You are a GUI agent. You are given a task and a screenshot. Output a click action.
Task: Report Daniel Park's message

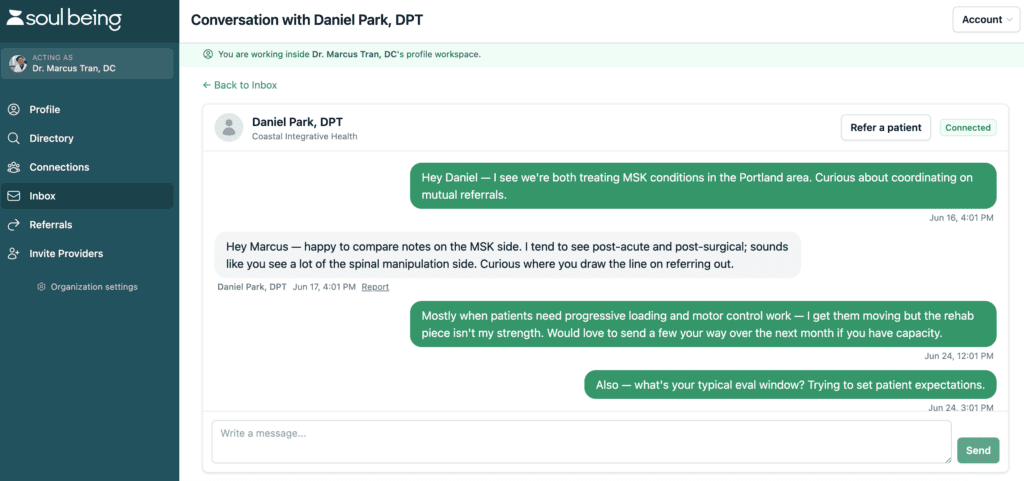[375, 287]
